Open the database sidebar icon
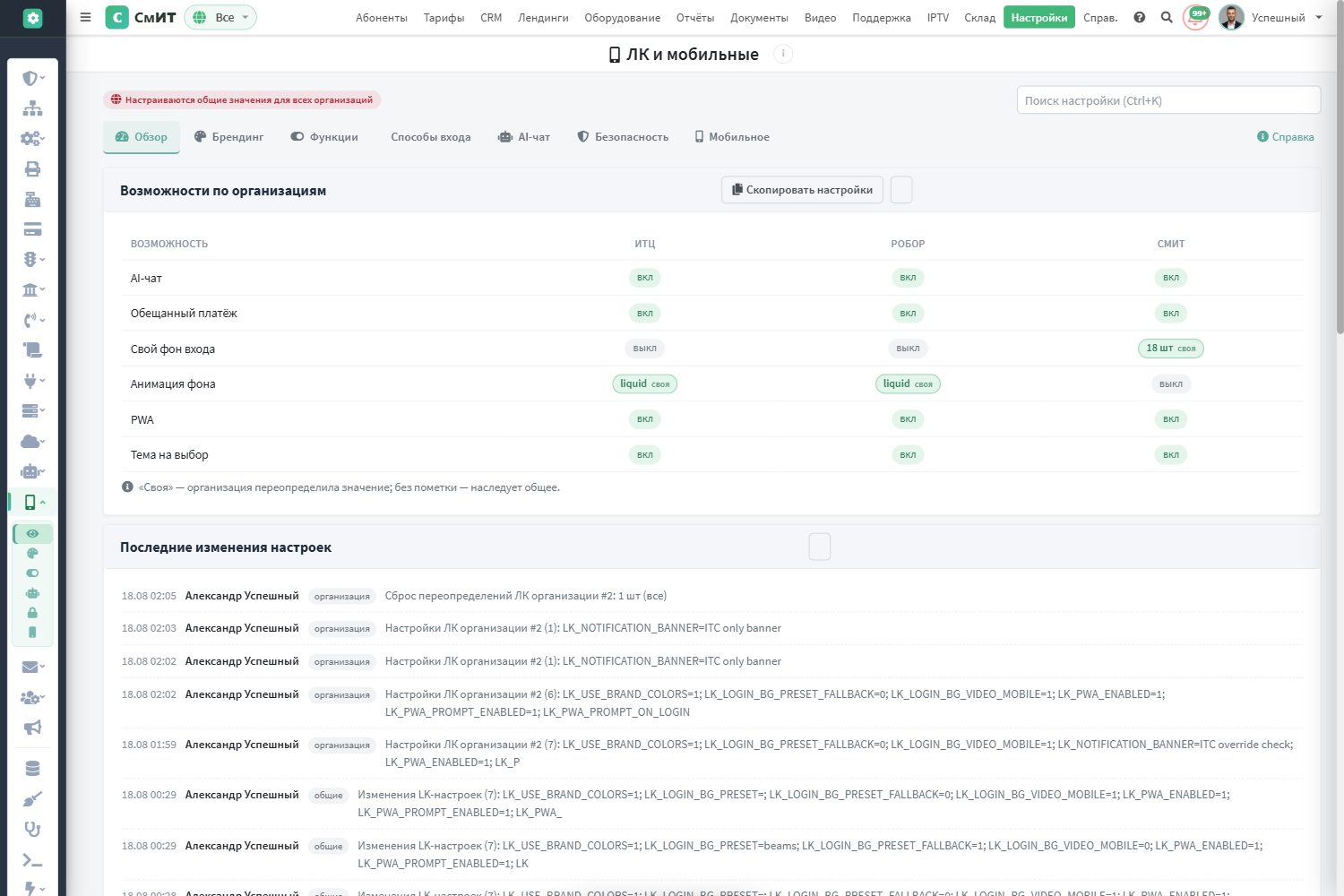Image resolution: width=1344 pixels, height=896 pixels. click(x=32, y=769)
